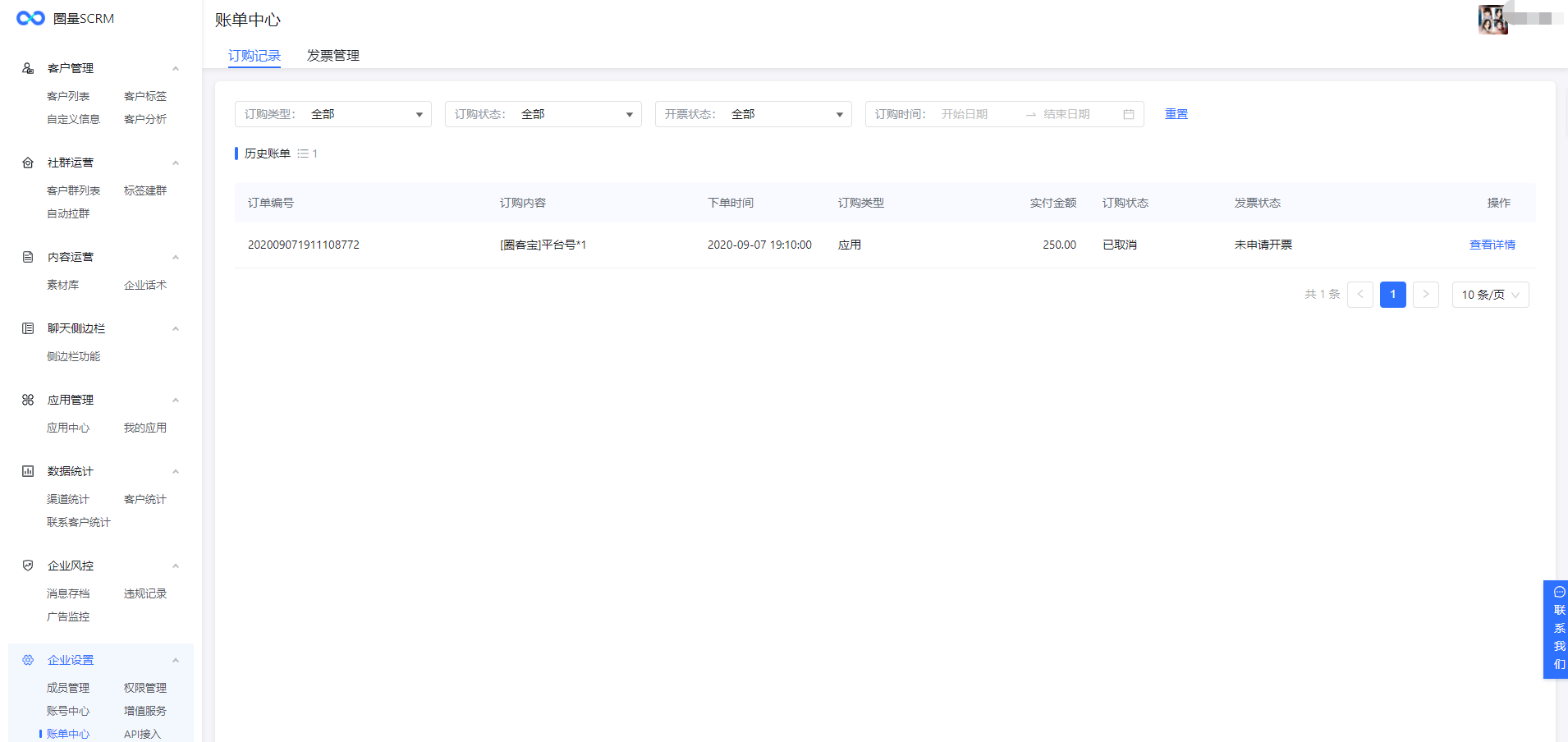Click the 客户管理 person icon in sidebar
The width and height of the screenshot is (1568, 742).
(28, 68)
